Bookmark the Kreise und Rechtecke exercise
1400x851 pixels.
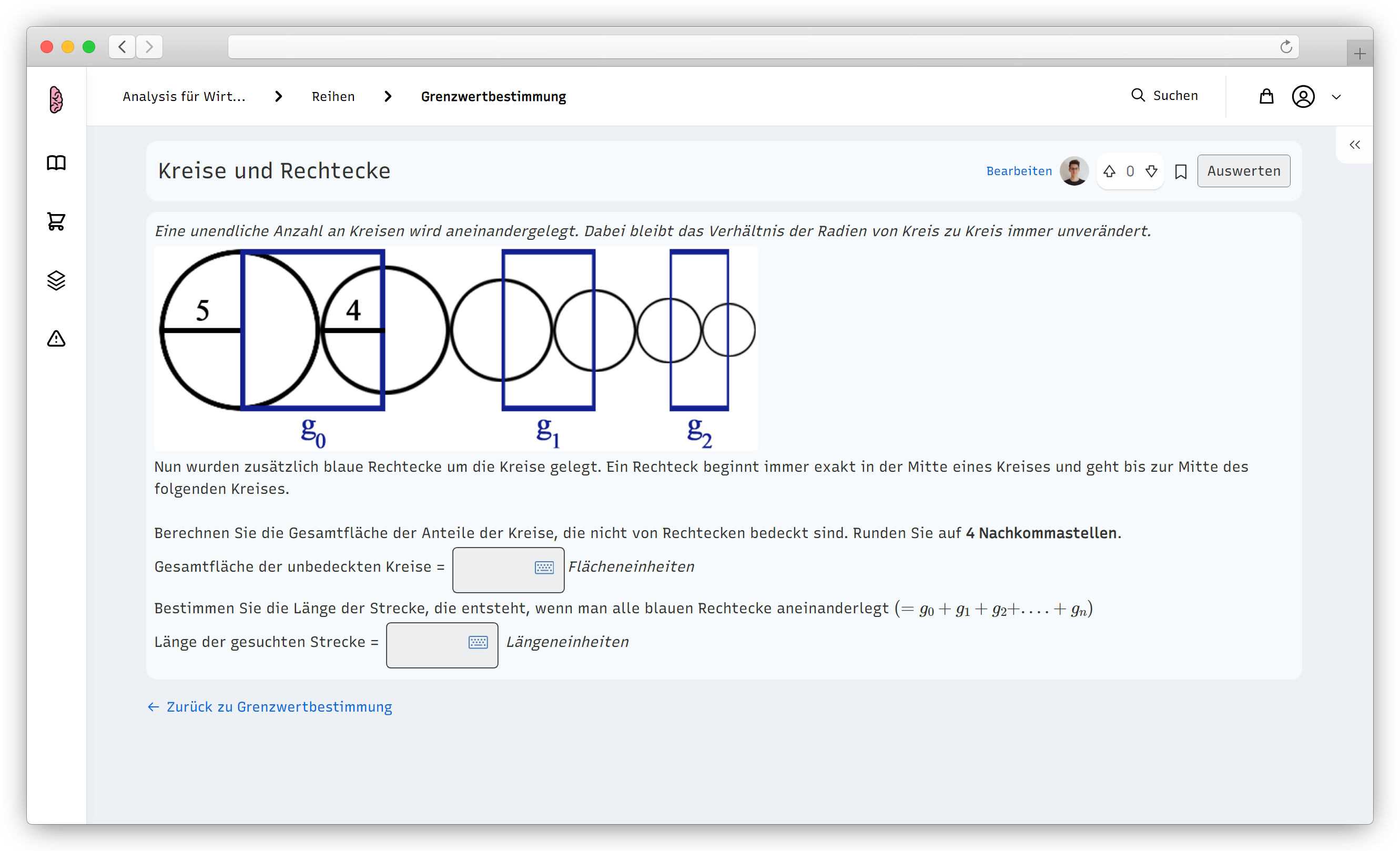[1181, 171]
